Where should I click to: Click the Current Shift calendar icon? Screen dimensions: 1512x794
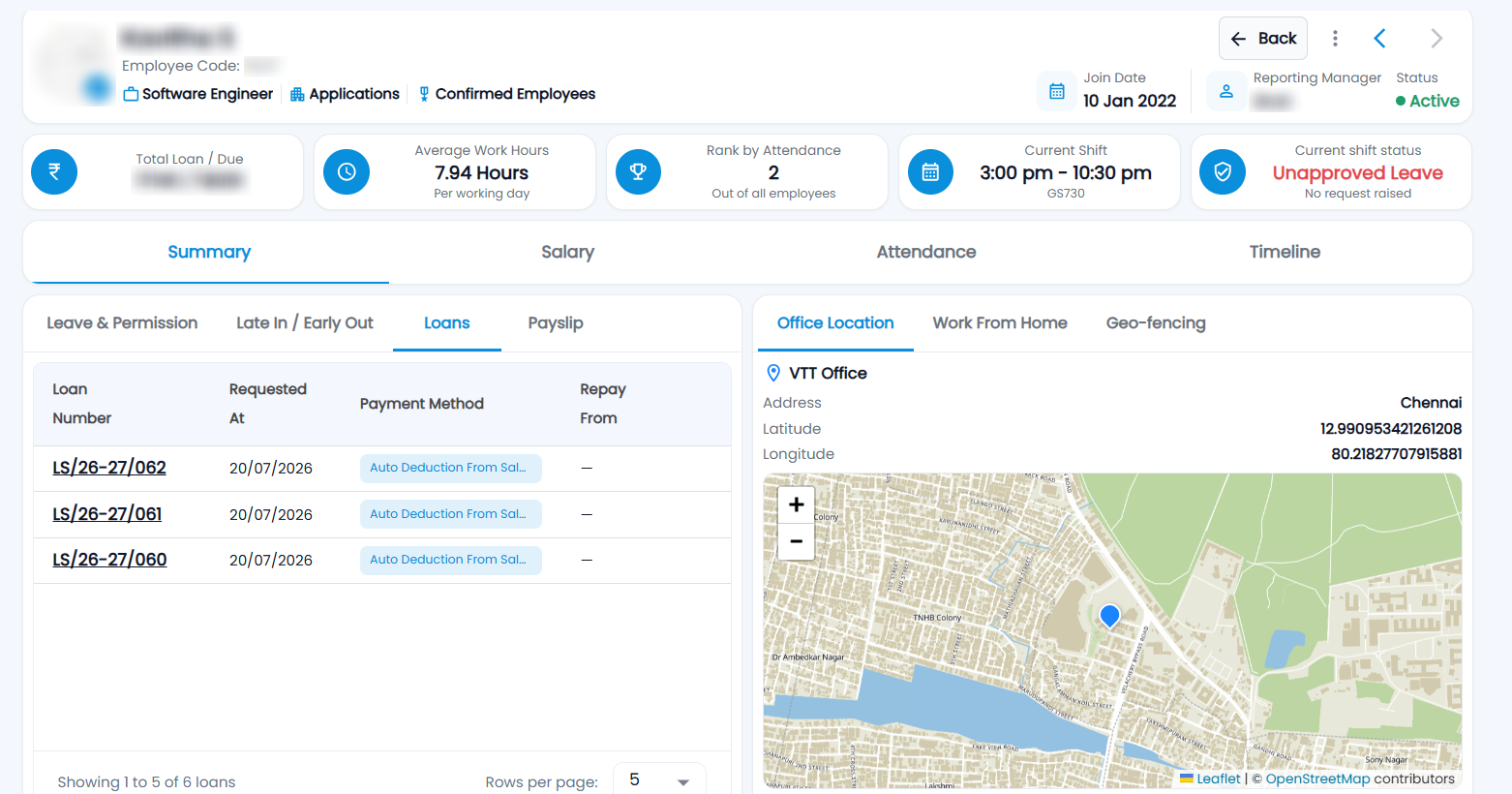[x=930, y=172]
